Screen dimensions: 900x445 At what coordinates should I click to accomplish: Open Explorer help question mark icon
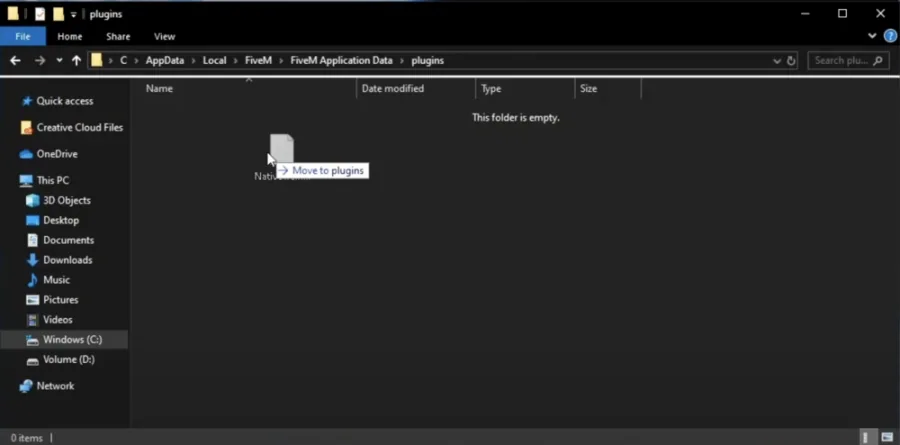tap(890, 36)
